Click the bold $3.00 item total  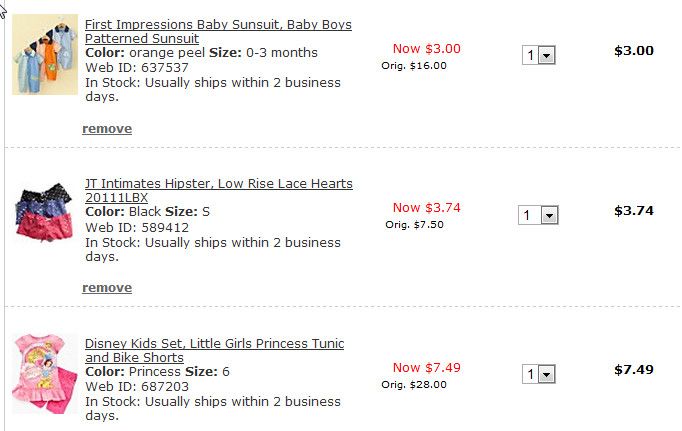click(634, 51)
